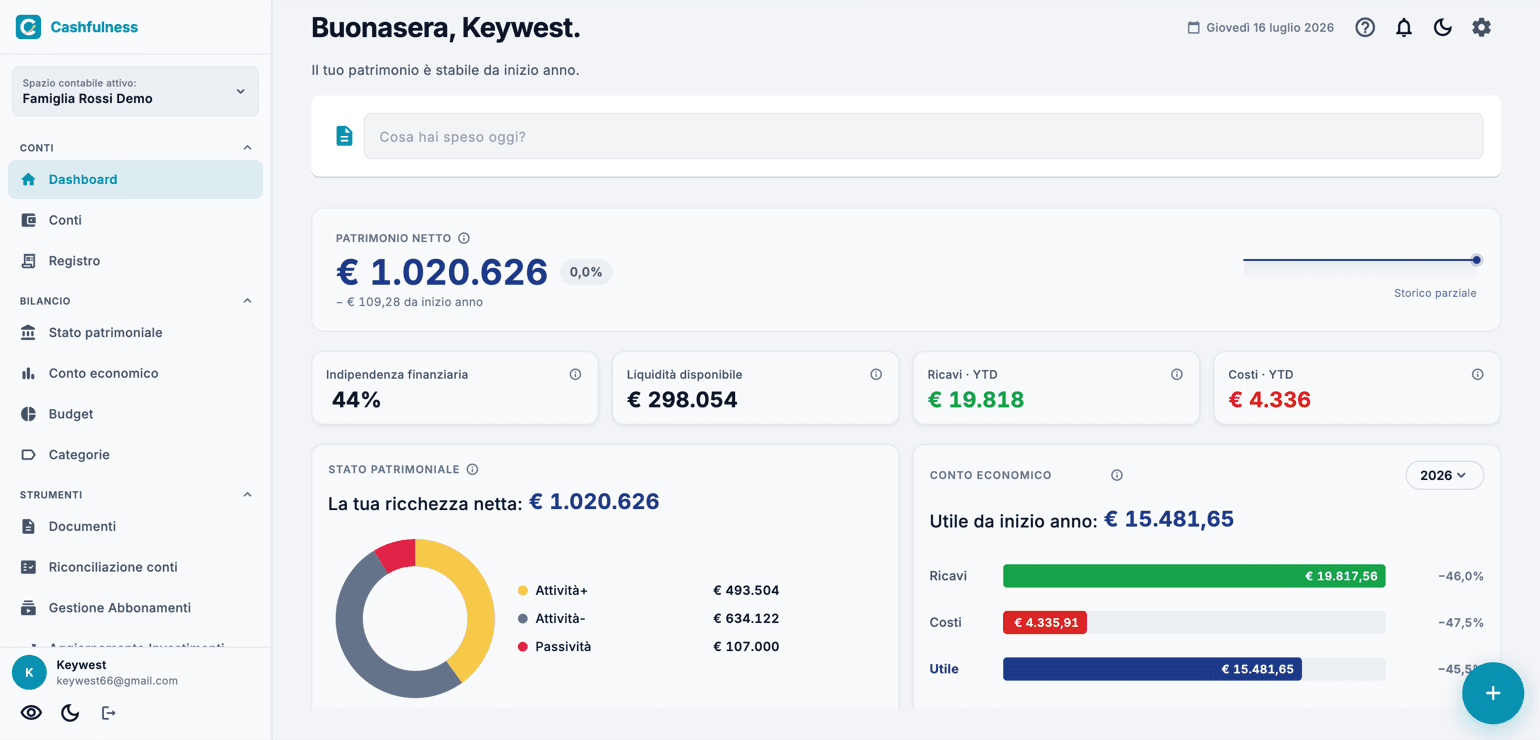Click the blue Utile bar
This screenshot has width=1540, height=740.
point(1152,669)
